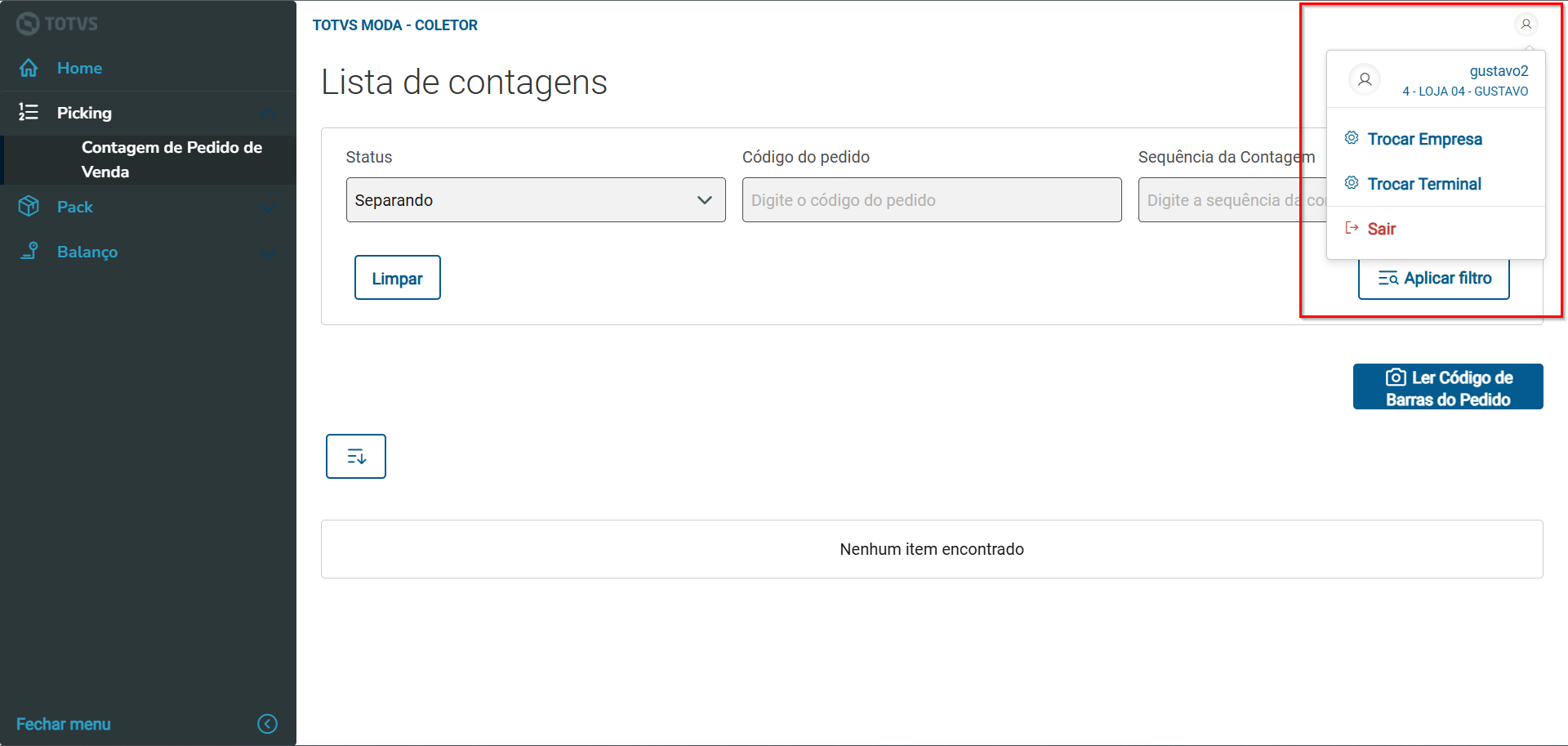Click the Home house icon
Screen dimensions: 1568x746
pyautogui.click(x=29, y=68)
